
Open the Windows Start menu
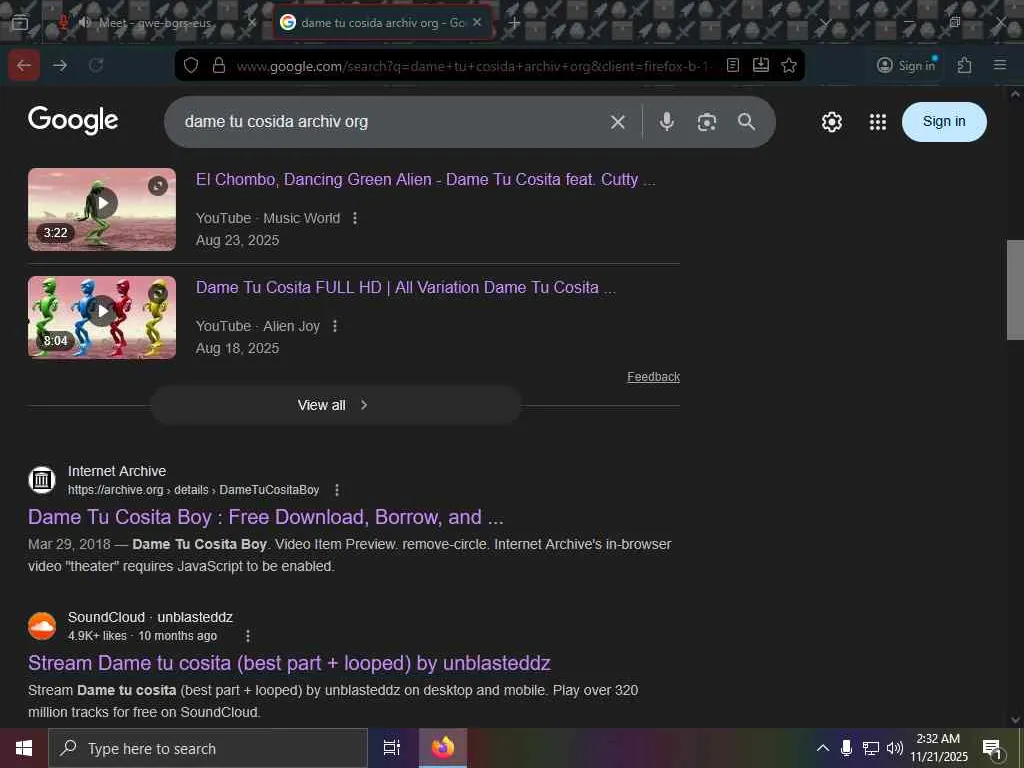[24, 748]
